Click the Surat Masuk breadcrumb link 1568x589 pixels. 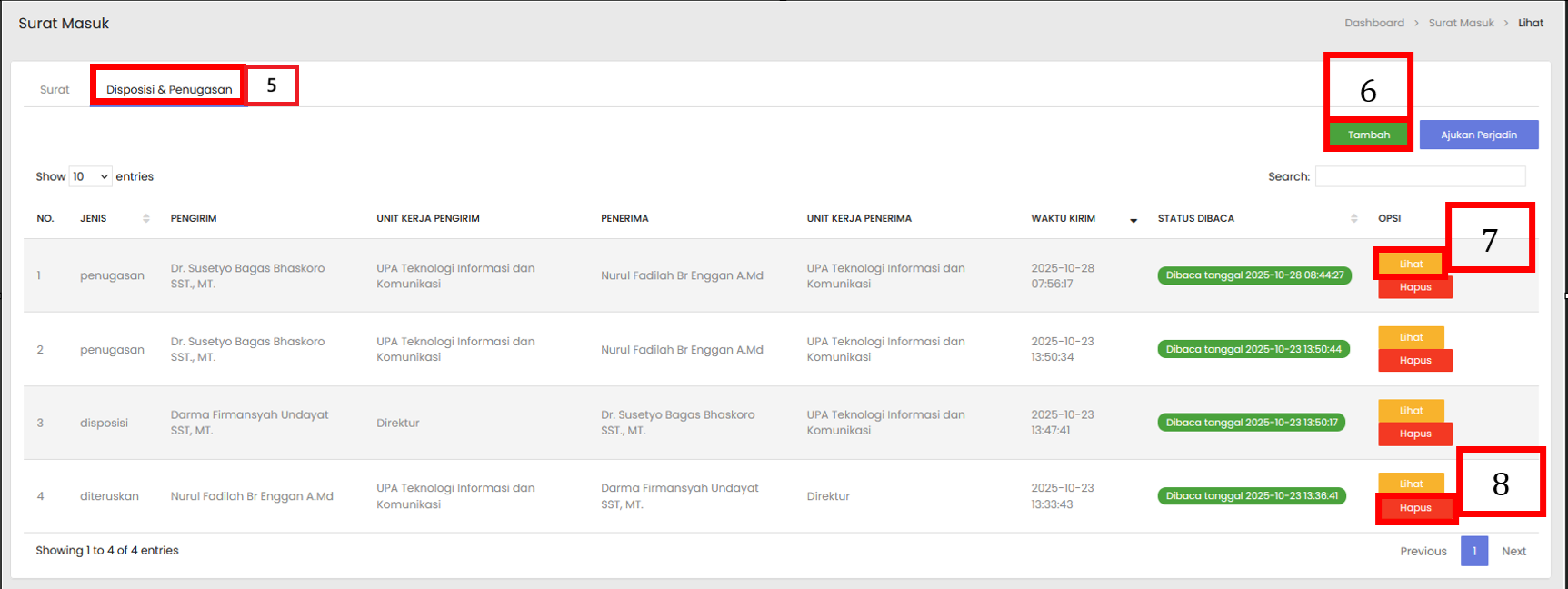(x=1461, y=23)
